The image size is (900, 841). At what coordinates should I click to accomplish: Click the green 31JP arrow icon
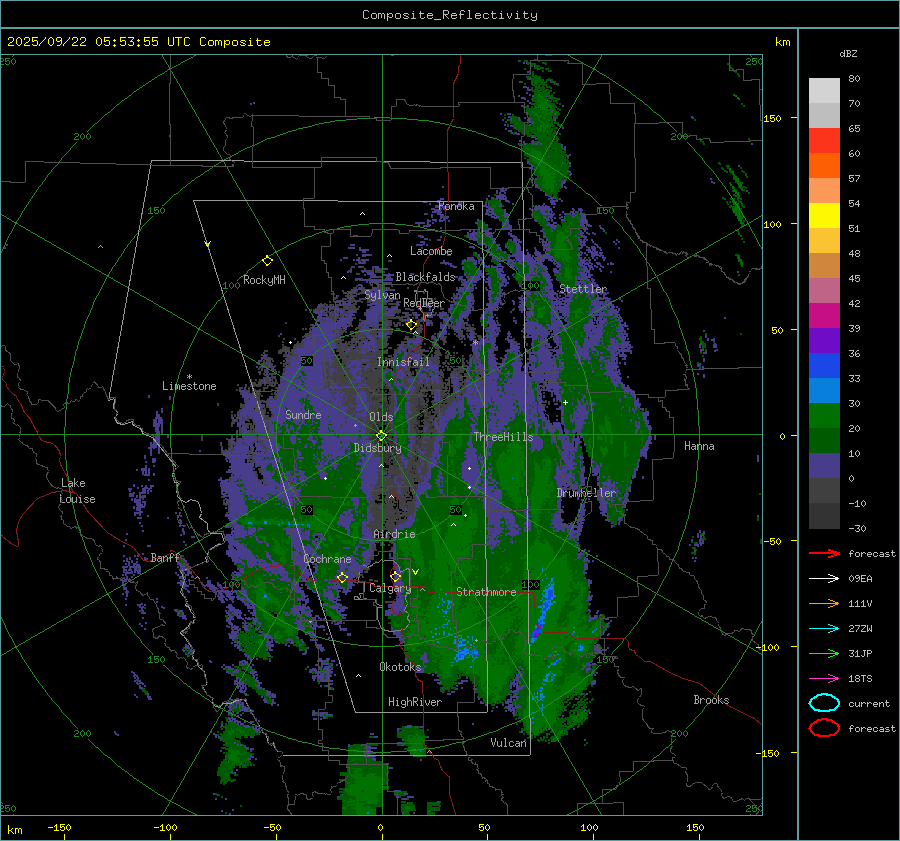824,653
